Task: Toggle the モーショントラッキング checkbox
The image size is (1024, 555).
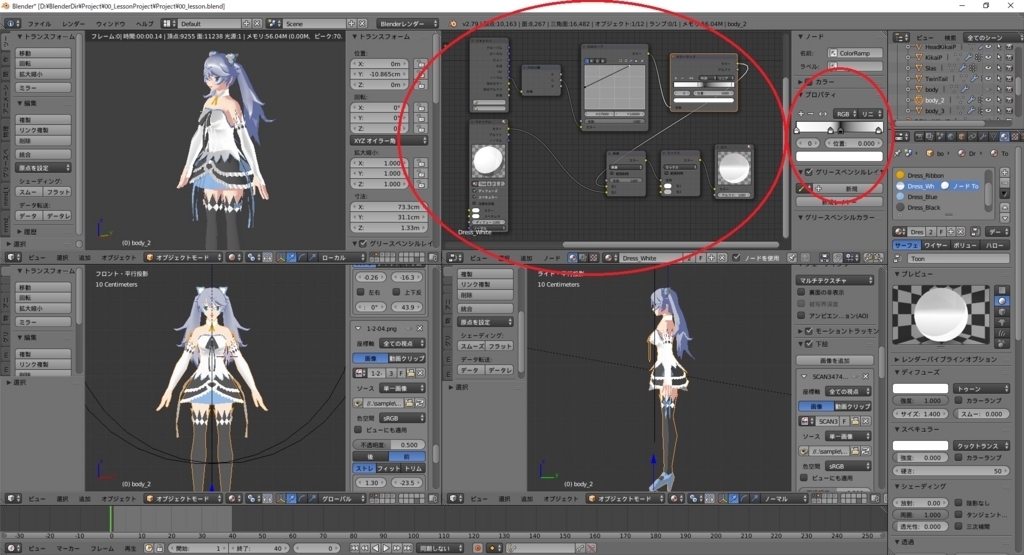Action: [x=809, y=331]
